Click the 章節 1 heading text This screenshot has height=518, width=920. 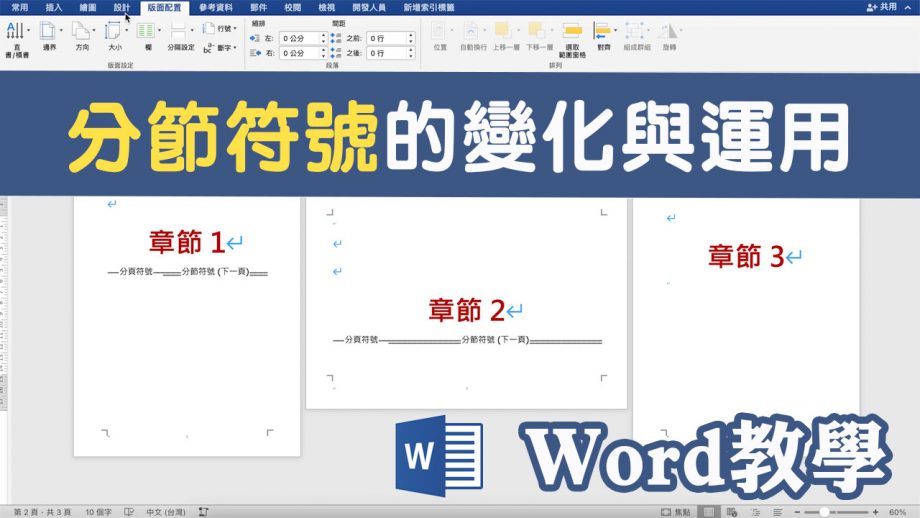(187, 242)
